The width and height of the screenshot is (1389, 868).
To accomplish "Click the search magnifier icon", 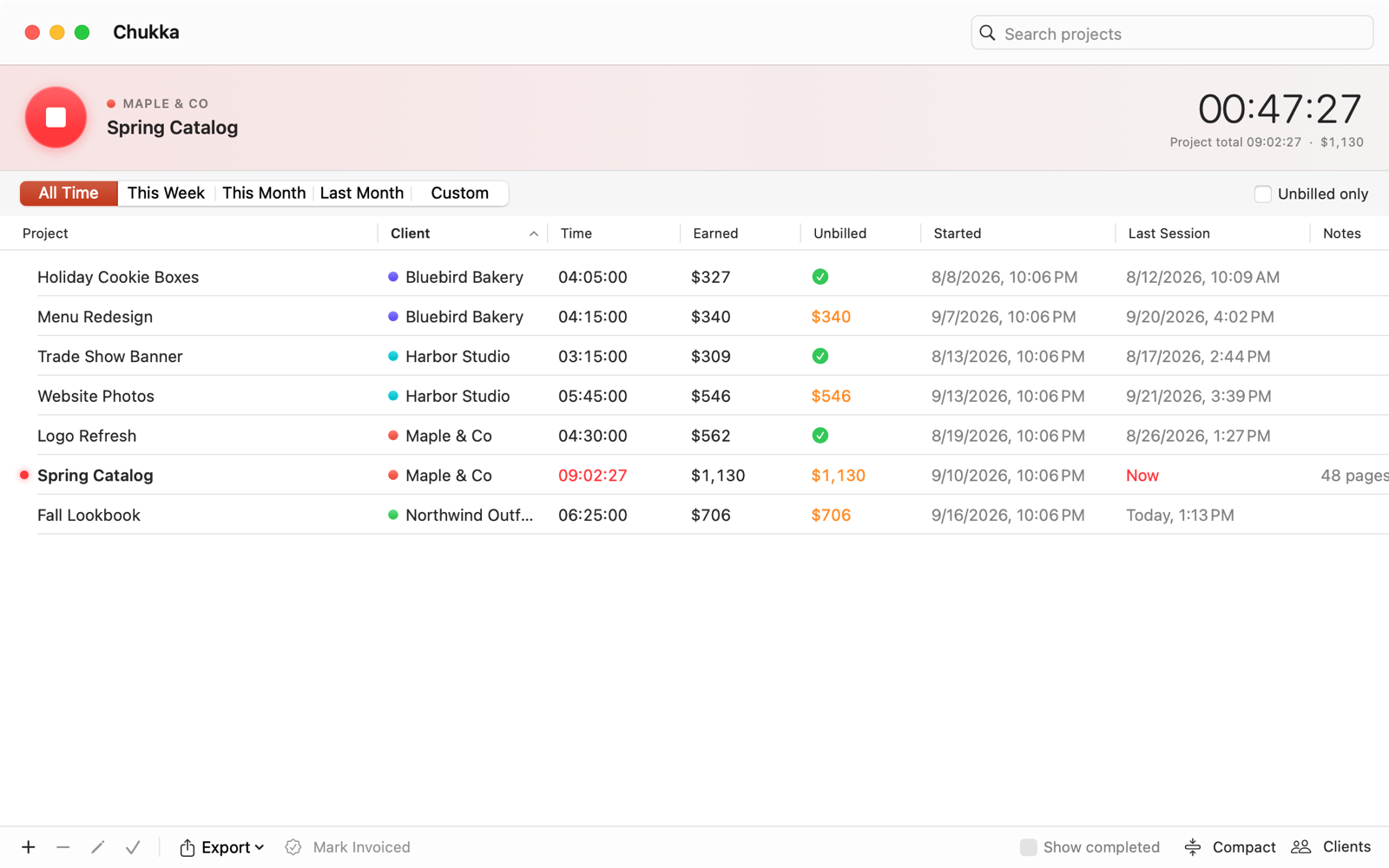I will (x=987, y=33).
